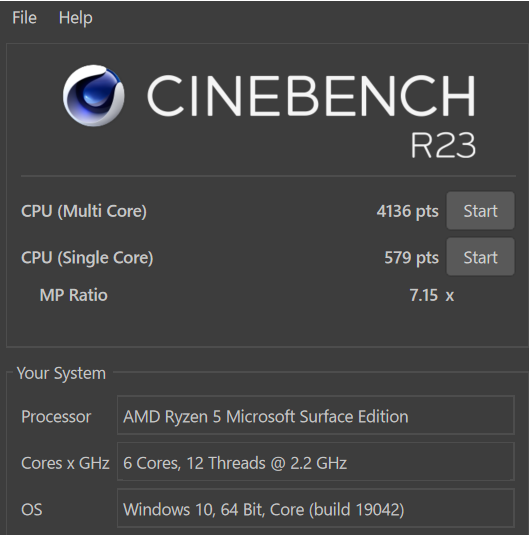529x535 pixels.
Task: Click the OS label
Action: pyautogui.click(x=32, y=510)
